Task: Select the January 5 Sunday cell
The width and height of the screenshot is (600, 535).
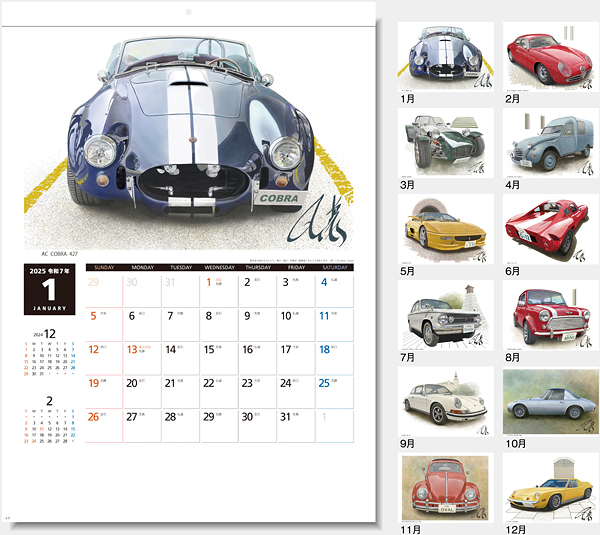Action: tap(104, 325)
